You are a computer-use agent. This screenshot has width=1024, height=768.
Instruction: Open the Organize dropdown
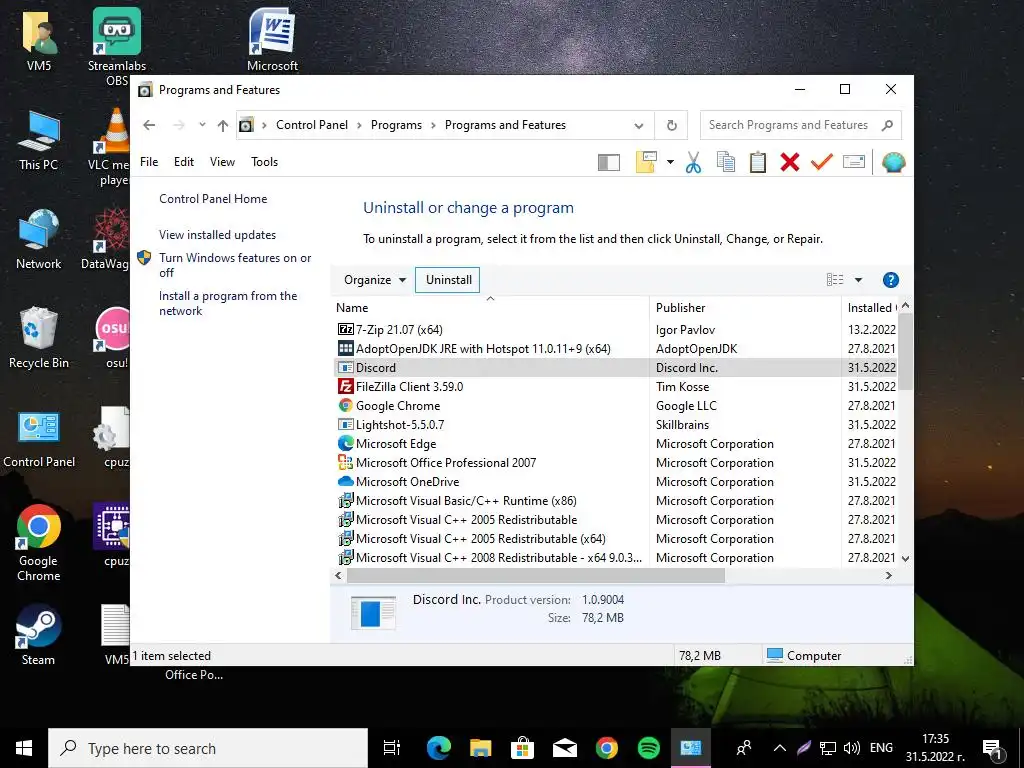375,280
